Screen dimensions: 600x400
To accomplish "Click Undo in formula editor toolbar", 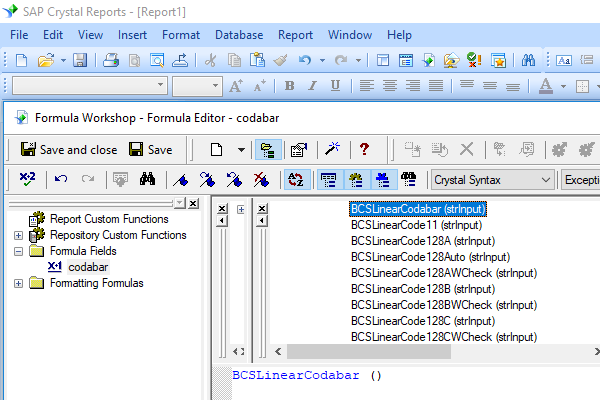I will point(61,179).
